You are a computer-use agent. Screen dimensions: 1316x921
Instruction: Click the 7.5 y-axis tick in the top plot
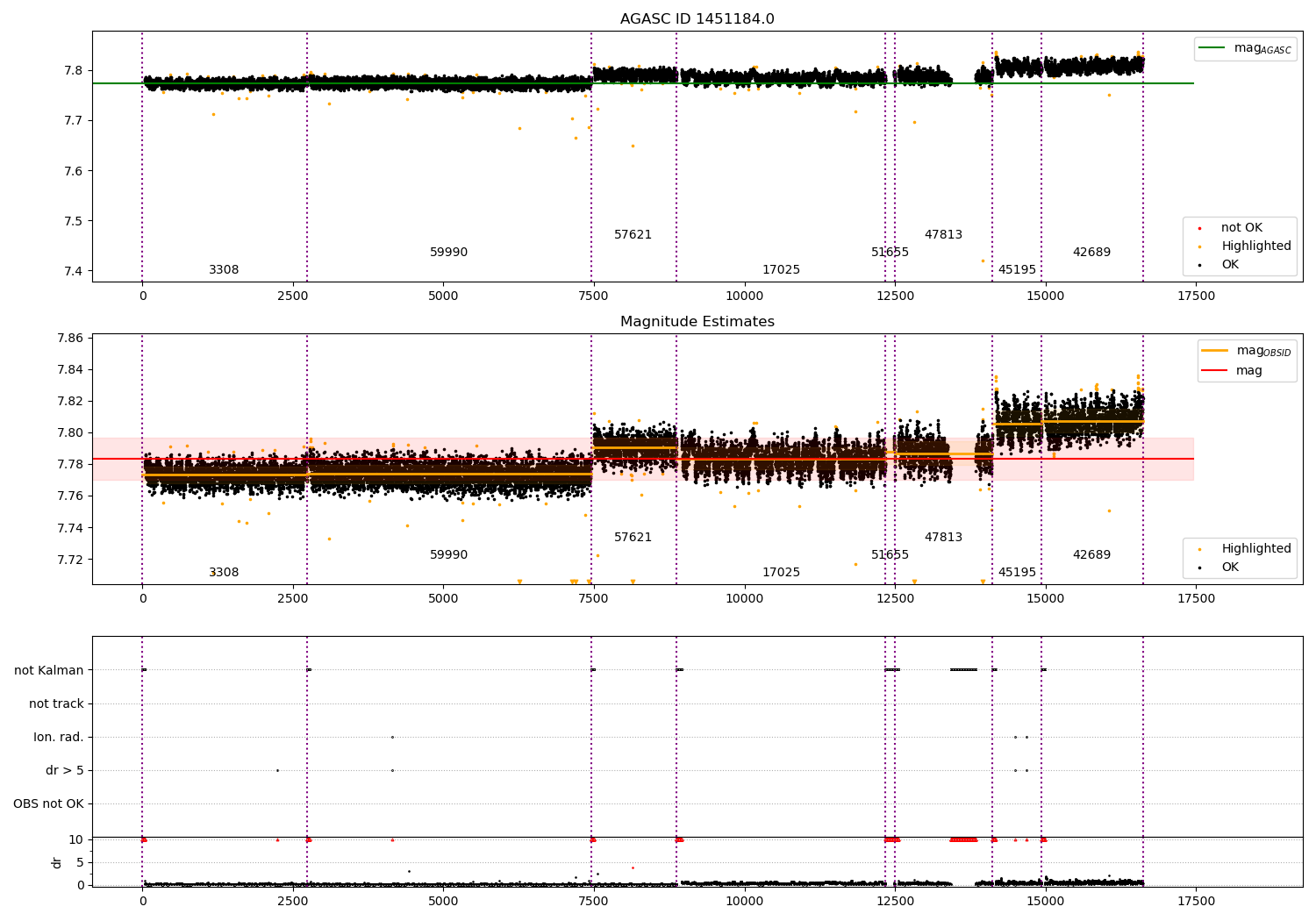point(74,221)
